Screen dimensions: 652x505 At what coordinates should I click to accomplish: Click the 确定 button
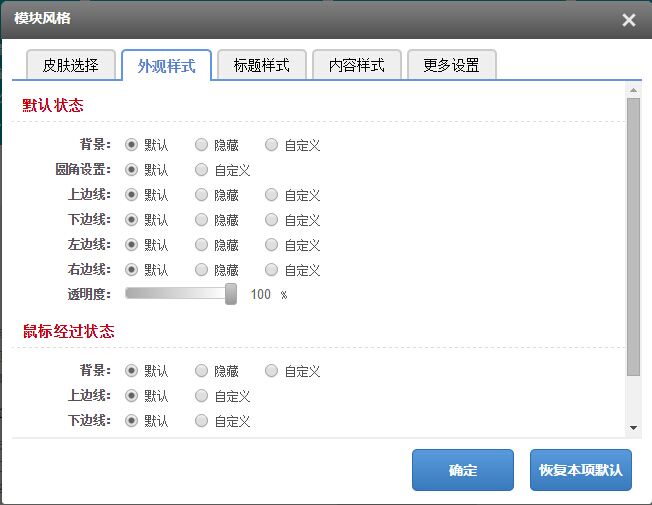coord(462,470)
